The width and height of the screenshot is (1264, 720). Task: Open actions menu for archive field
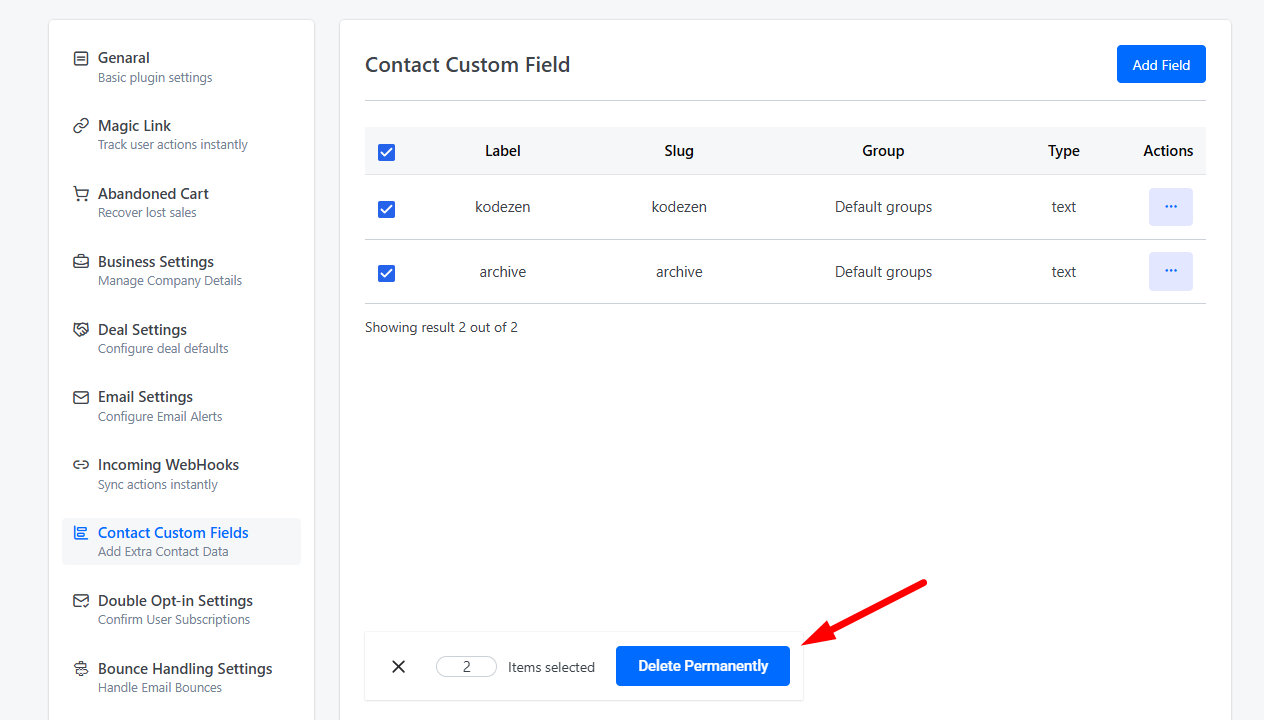point(1171,271)
